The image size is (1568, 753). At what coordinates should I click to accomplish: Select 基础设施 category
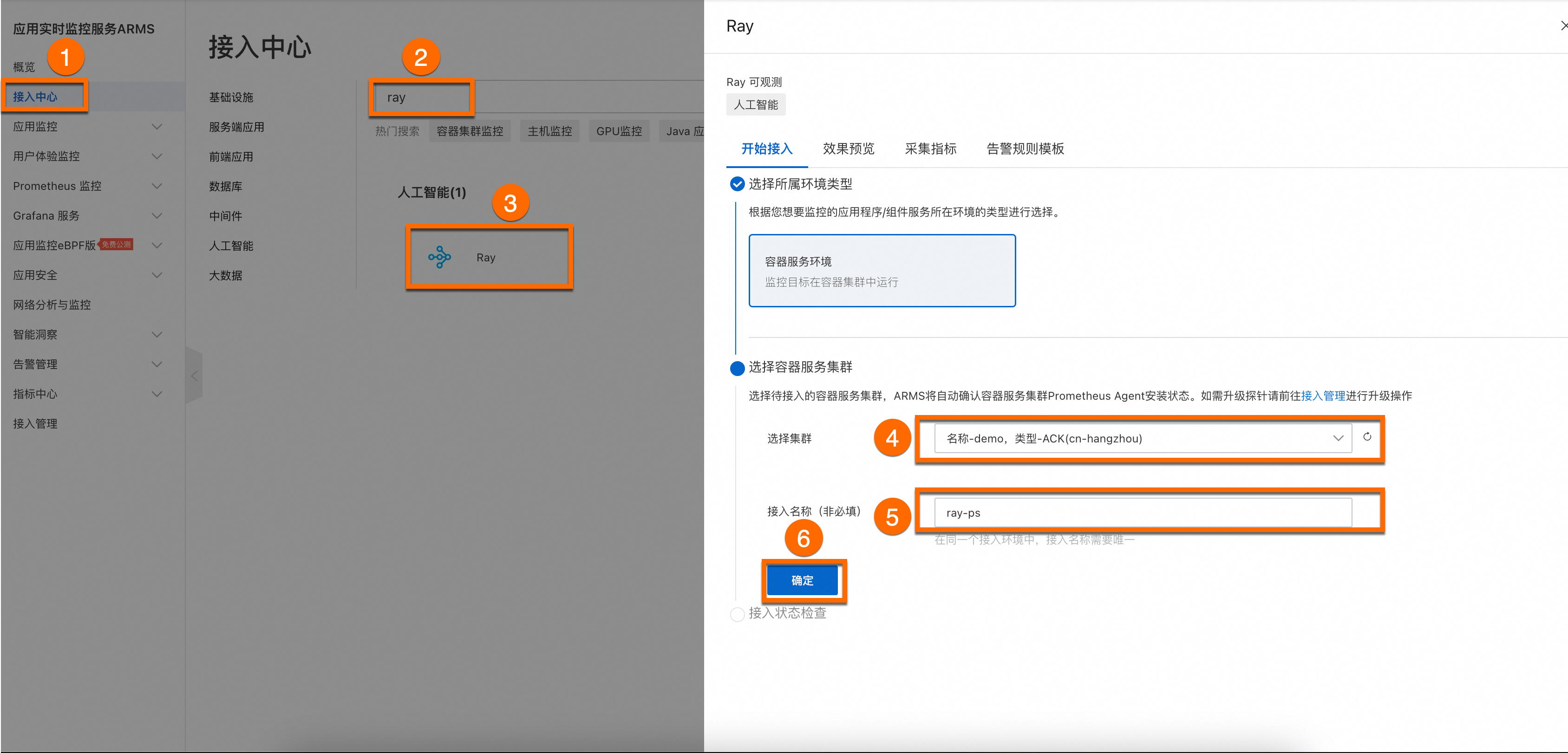click(x=231, y=97)
